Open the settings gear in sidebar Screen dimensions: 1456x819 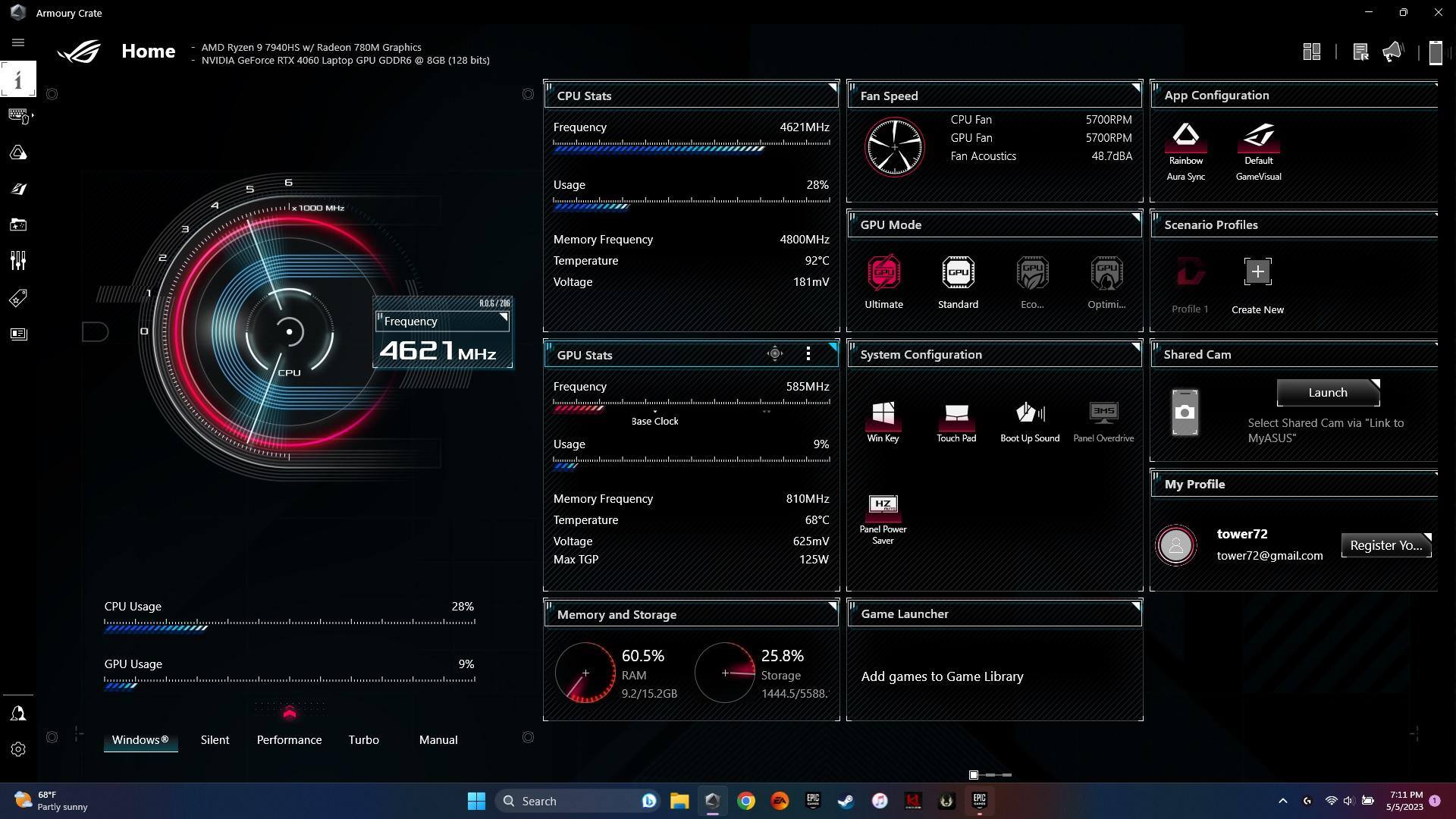18,749
